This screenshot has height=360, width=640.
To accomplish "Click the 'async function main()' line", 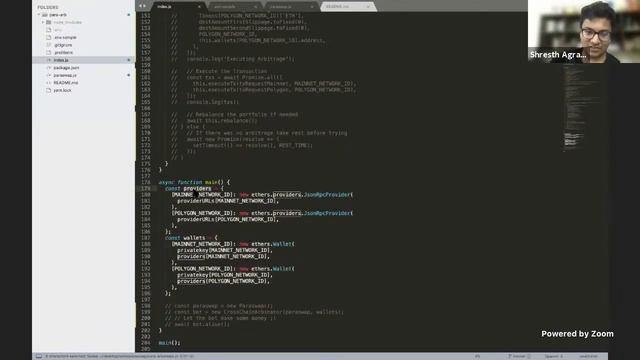I will [x=194, y=182].
